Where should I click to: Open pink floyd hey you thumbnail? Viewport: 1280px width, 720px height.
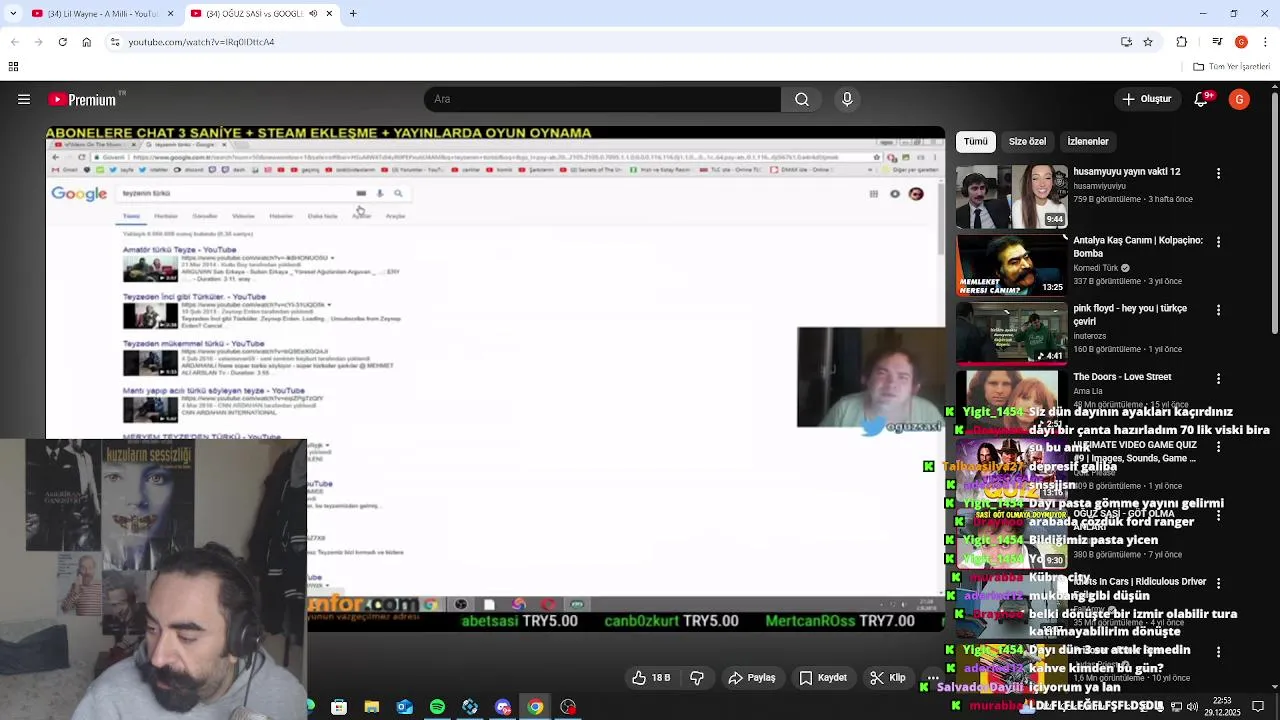(1012, 333)
